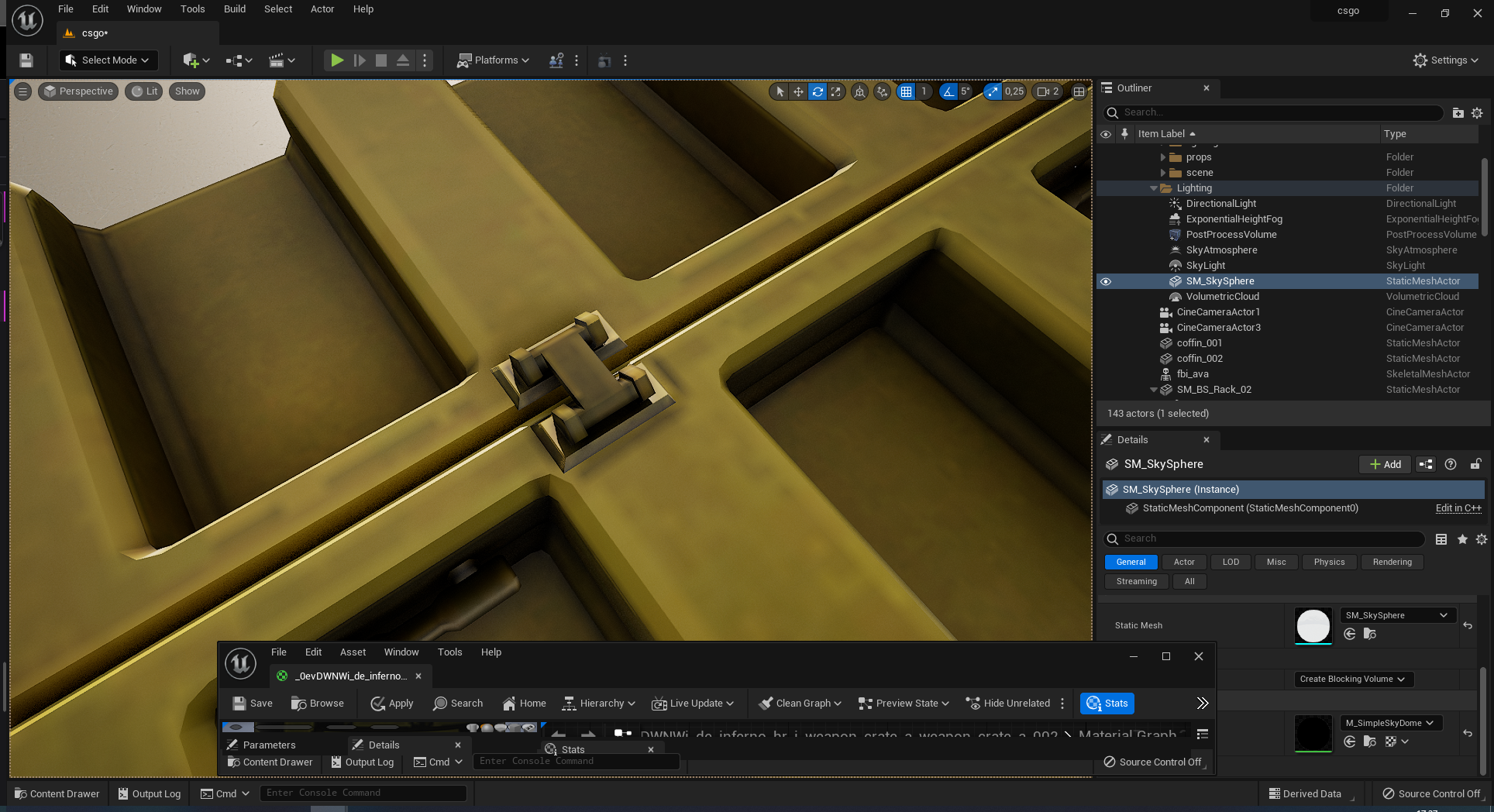Viewport: 1494px width, 812px height.
Task: Expand the props folder in Outliner
Action: click(1162, 157)
